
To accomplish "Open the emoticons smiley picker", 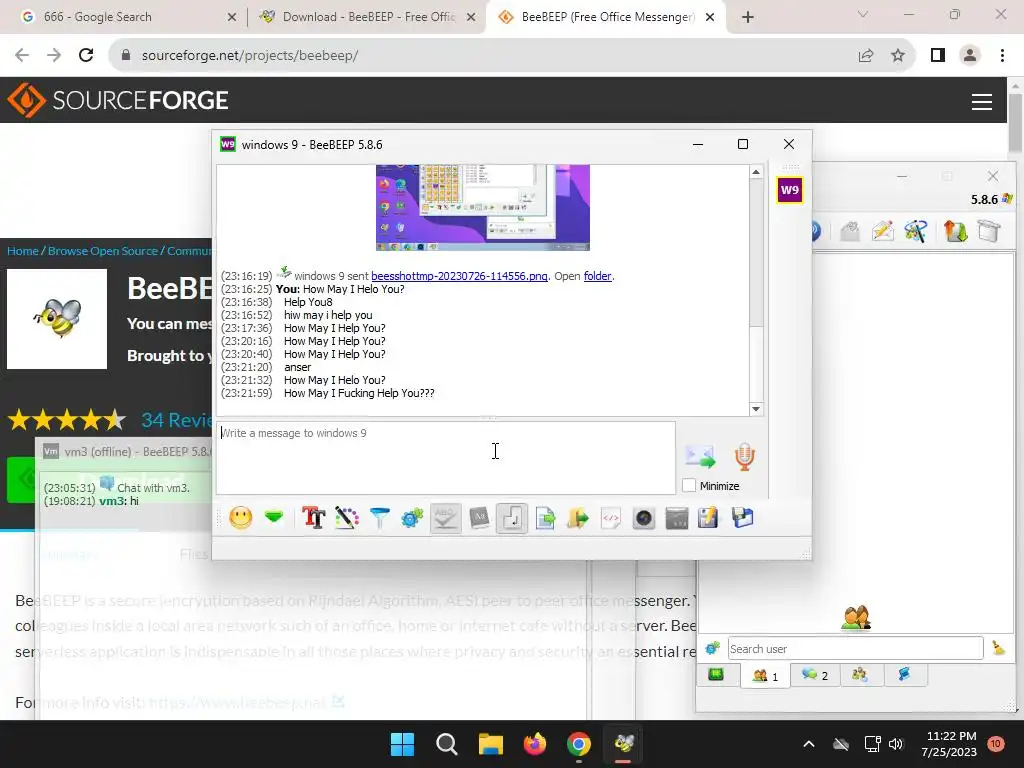I will pos(240,519).
